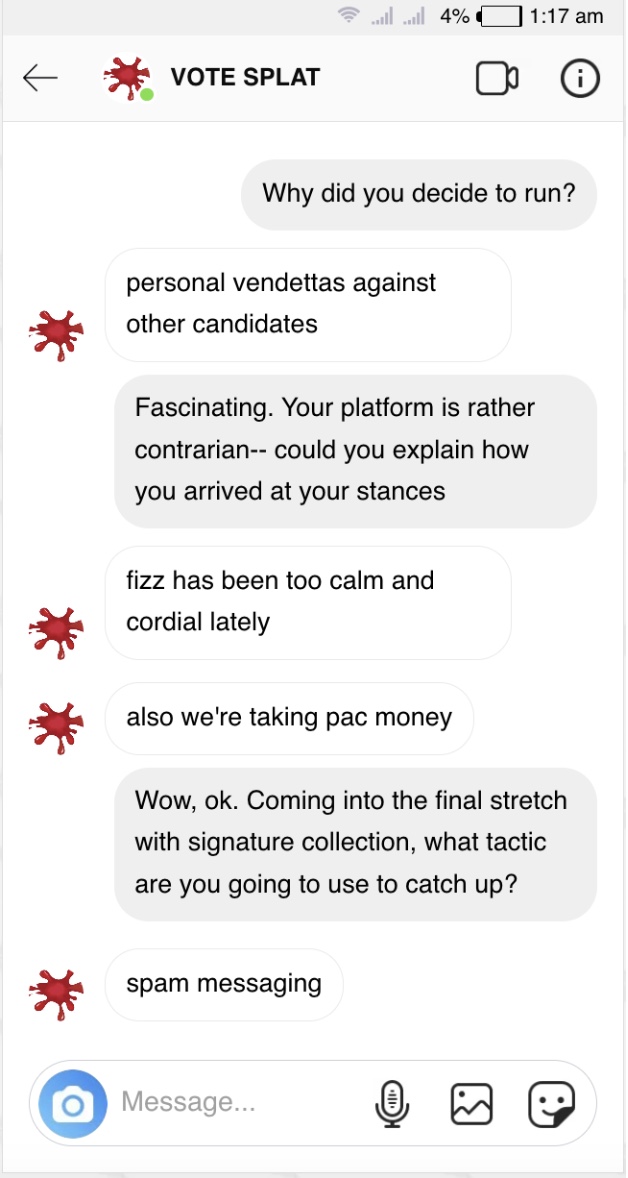628x1178 pixels.
Task: Tap the 'fizz has been too calm' message
Action: pos(308,602)
